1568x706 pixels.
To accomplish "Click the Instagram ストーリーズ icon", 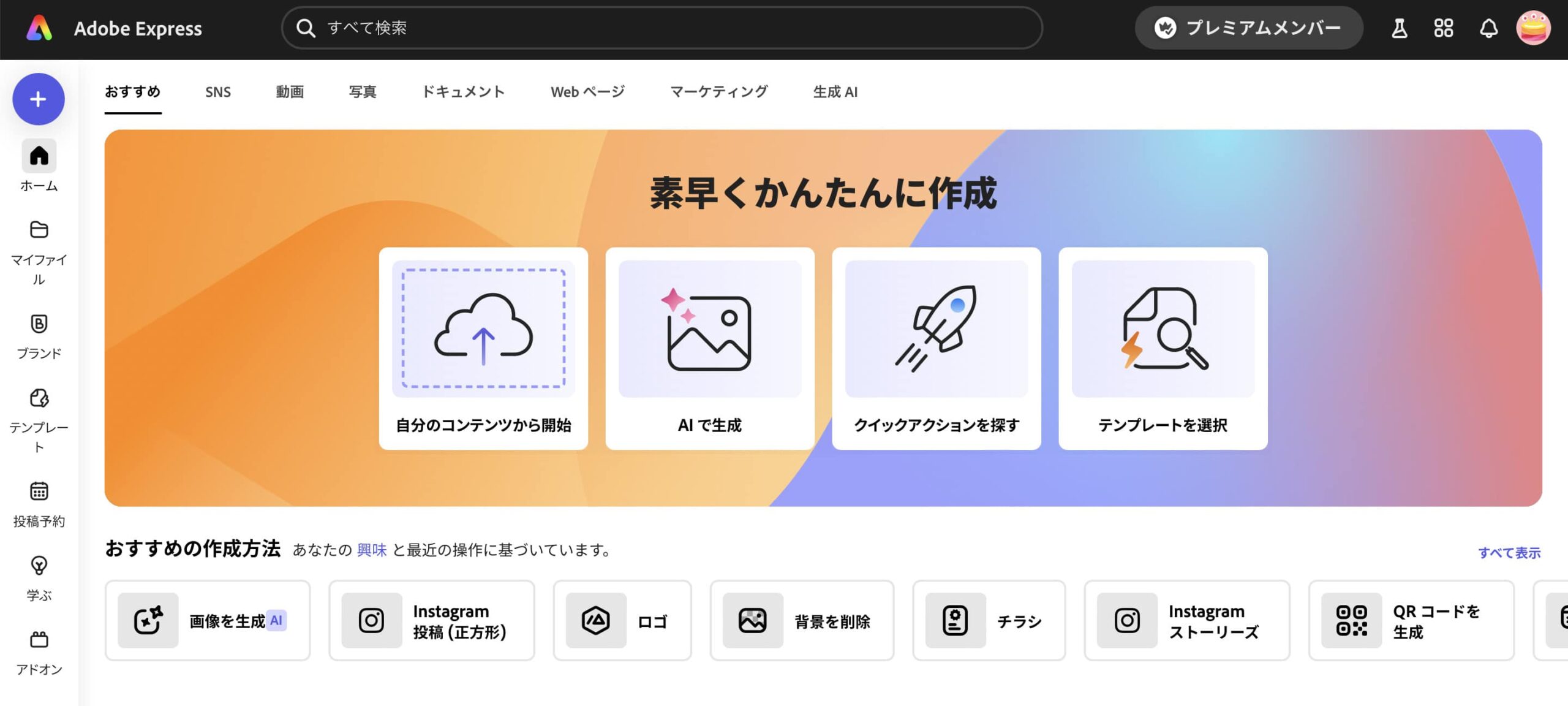I will tap(1127, 620).
